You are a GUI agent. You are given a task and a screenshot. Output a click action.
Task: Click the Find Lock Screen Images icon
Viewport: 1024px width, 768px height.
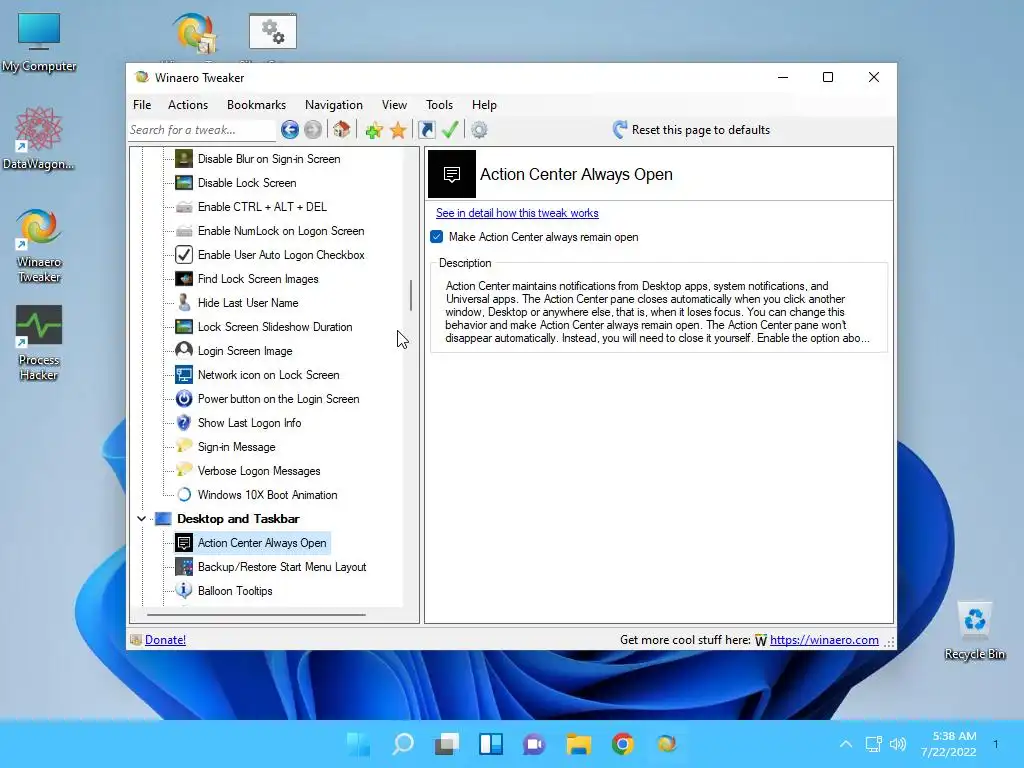pyautogui.click(x=184, y=279)
